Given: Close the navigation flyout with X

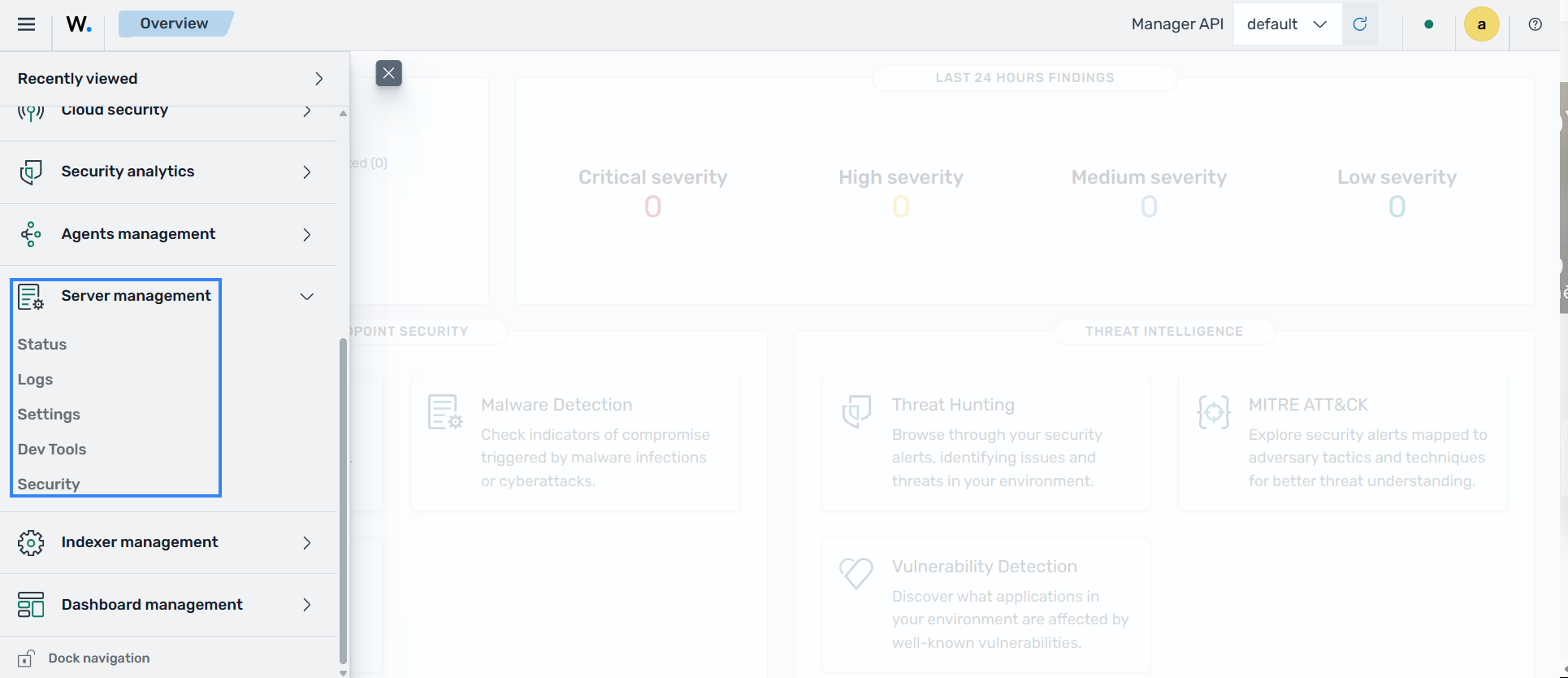Looking at the screenshot, I should [x=389, y=73].
